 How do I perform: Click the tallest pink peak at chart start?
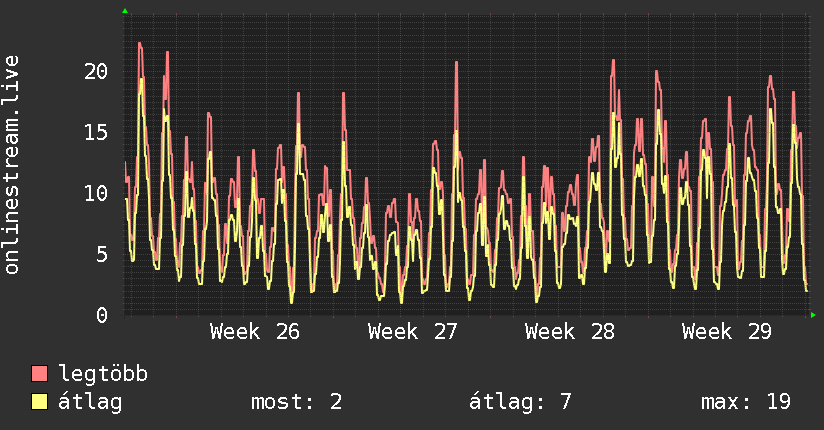[x=140, y=44]
